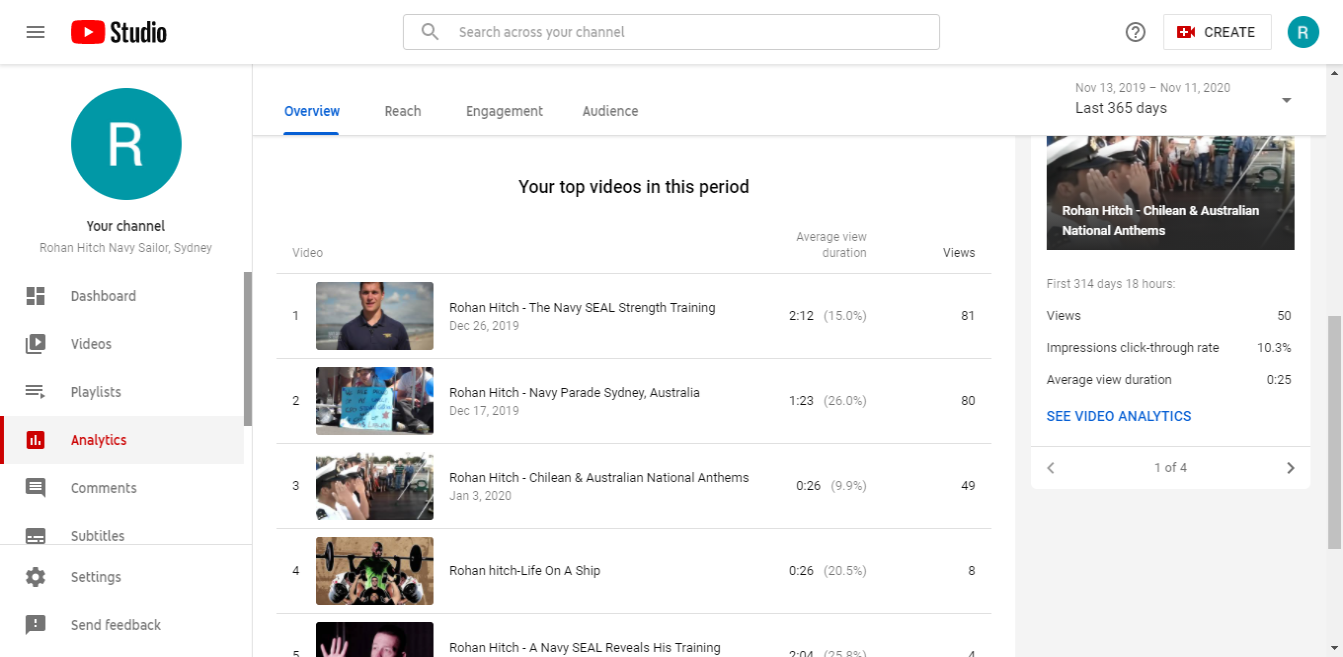Go to previous card with left chevron
1343x657 pixels.
1051,468
